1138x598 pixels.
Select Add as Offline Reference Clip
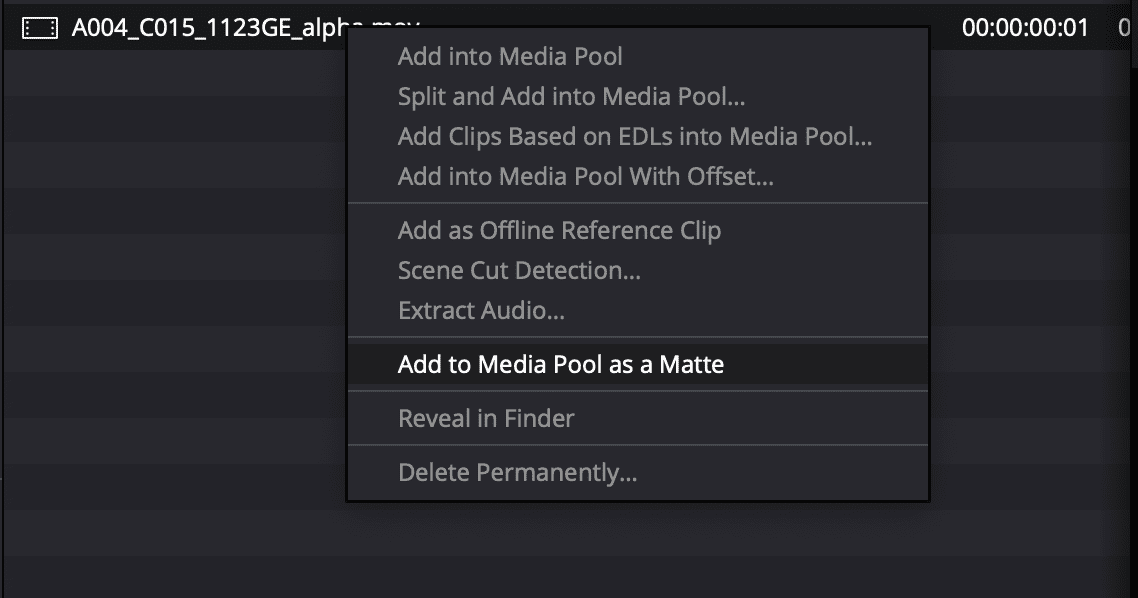[x=559, y=231]
